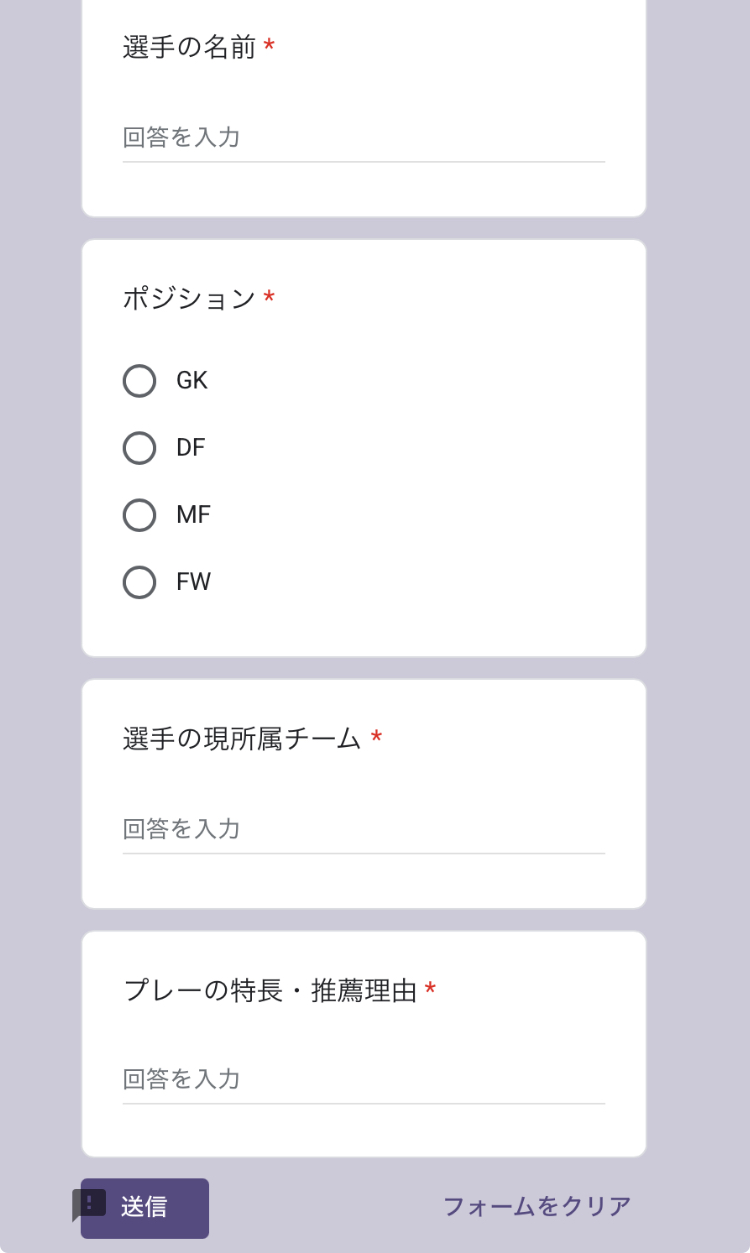Click the フォームをクリア link

(x=537, y=1206)
